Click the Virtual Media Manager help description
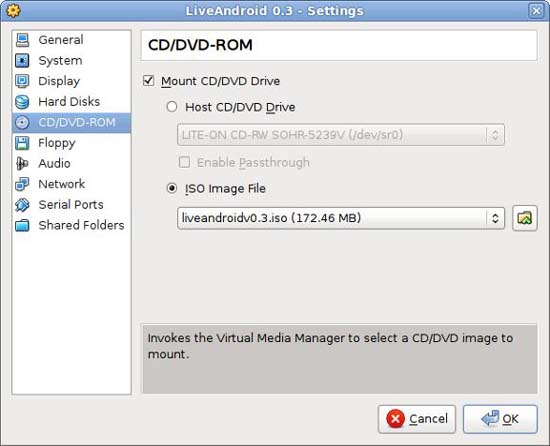This screenshot has height=446, width=550. click(330, 346)
